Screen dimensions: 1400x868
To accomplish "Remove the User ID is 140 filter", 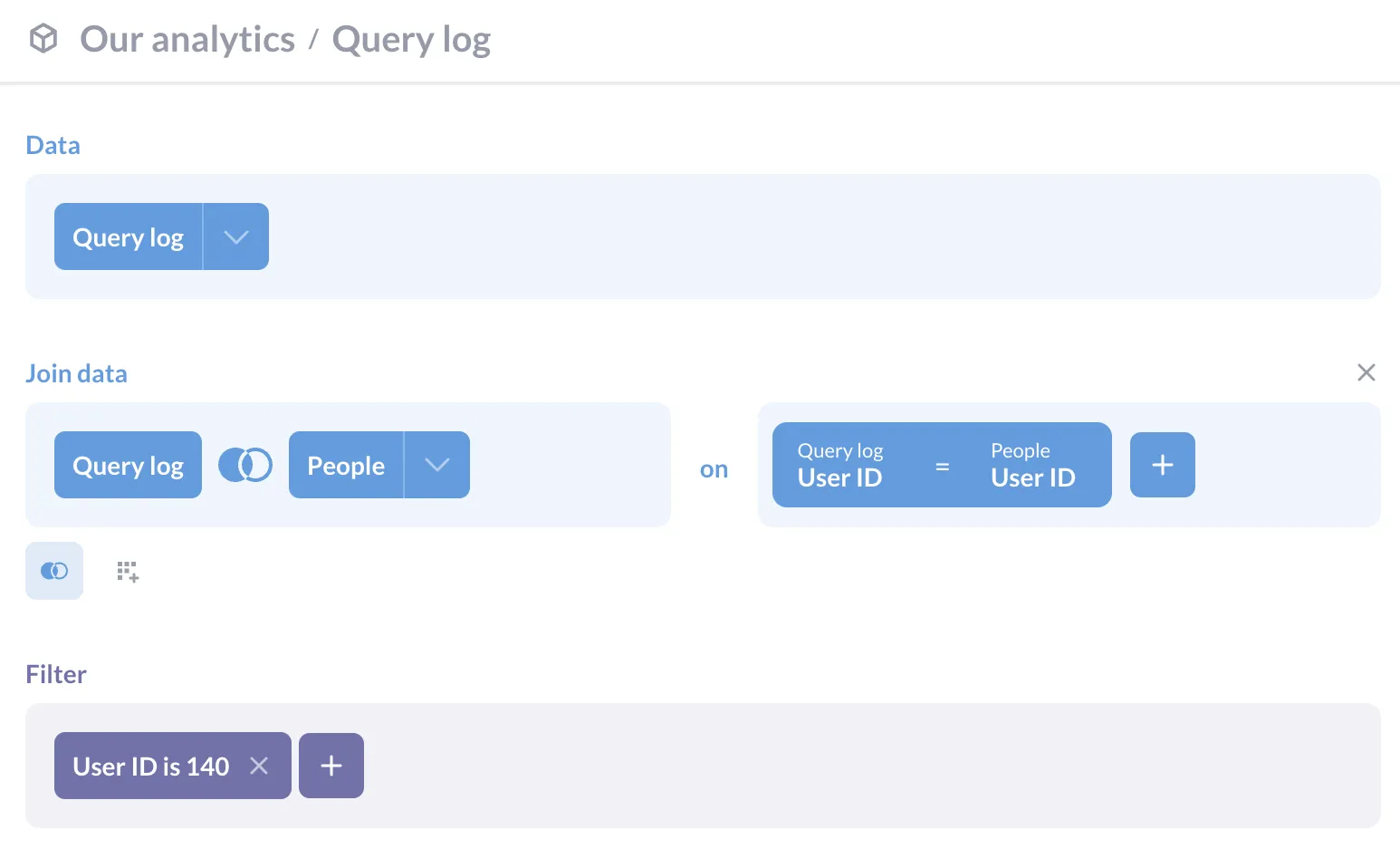I will [x=259, y=766].
